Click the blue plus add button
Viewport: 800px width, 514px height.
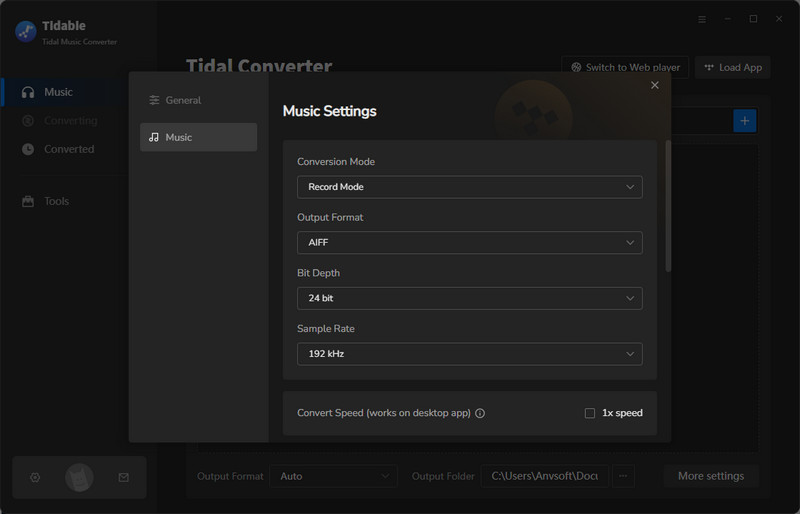pos(745,121)
